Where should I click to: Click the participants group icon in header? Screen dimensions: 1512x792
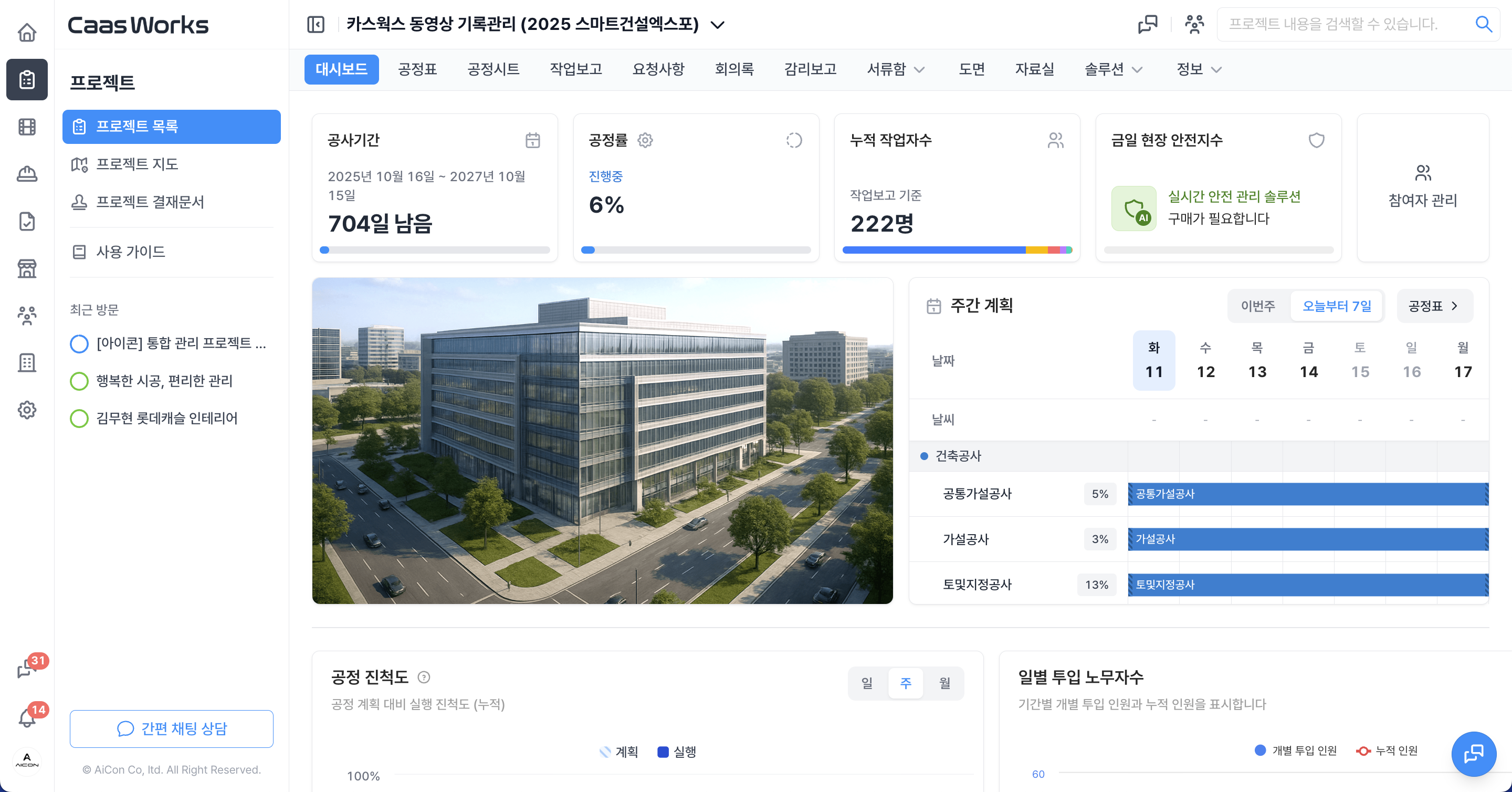(1194, 25)
